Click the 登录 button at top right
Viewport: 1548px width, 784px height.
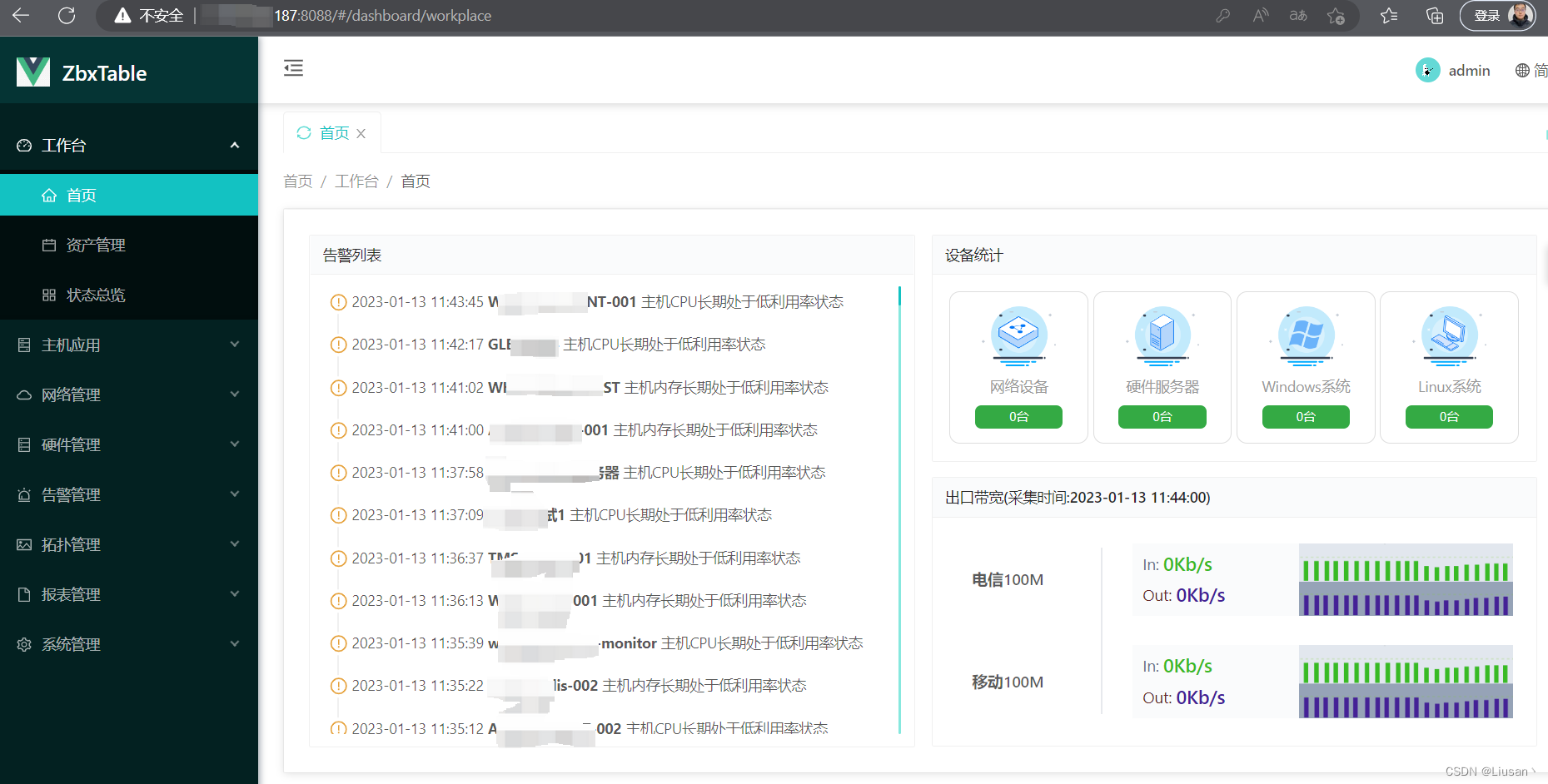coord(1486,15)
